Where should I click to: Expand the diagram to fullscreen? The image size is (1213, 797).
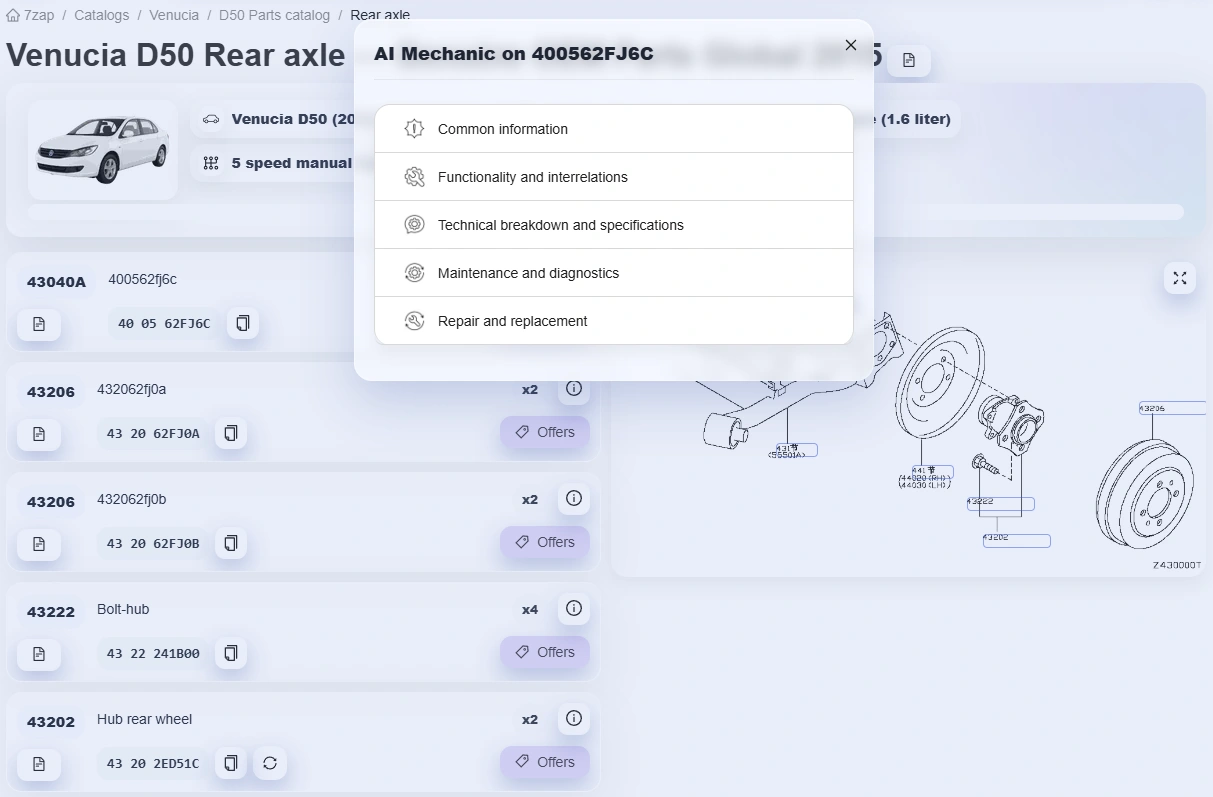pos(1180,278)
